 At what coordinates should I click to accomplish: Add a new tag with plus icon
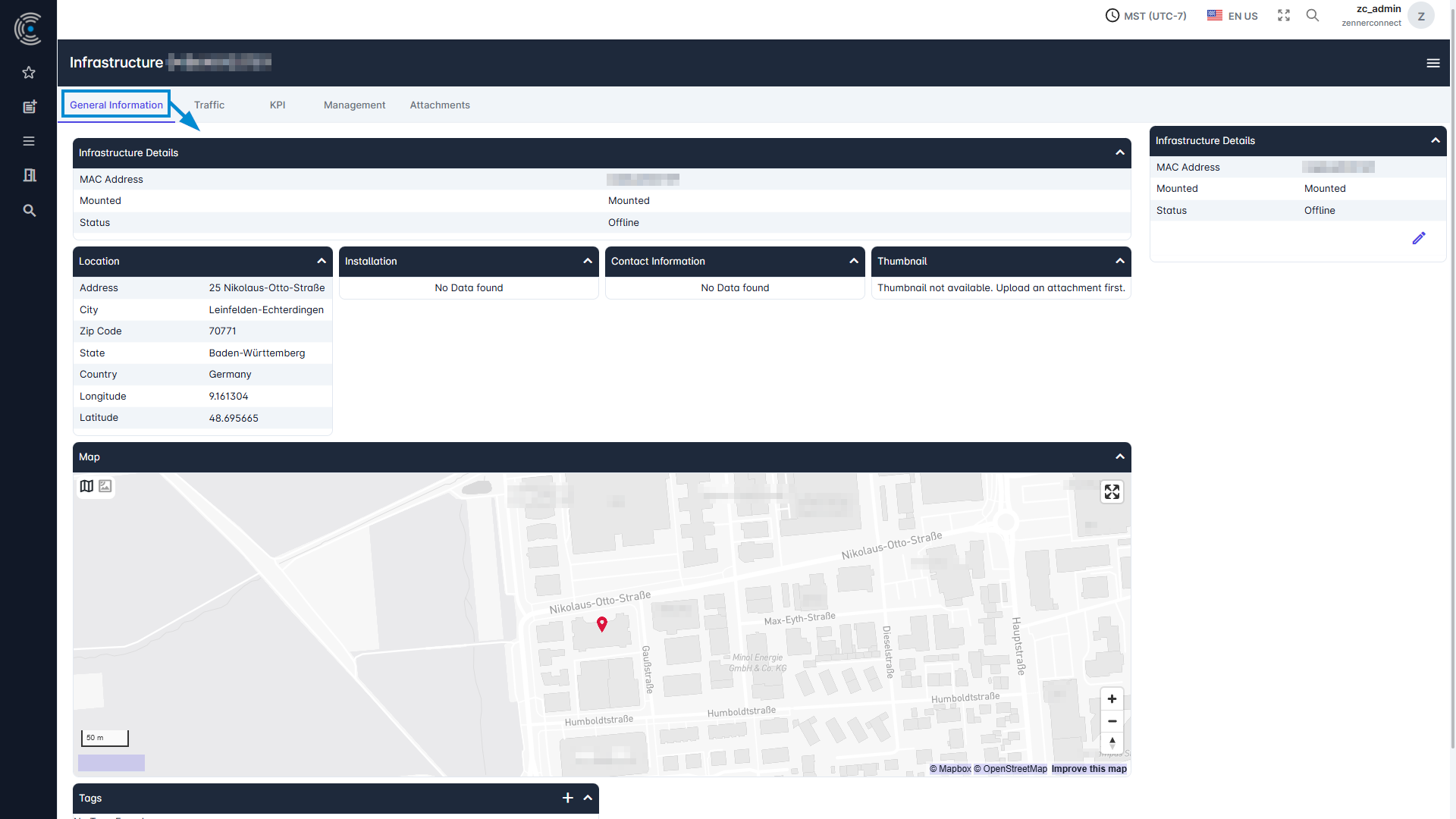(567, 798)
